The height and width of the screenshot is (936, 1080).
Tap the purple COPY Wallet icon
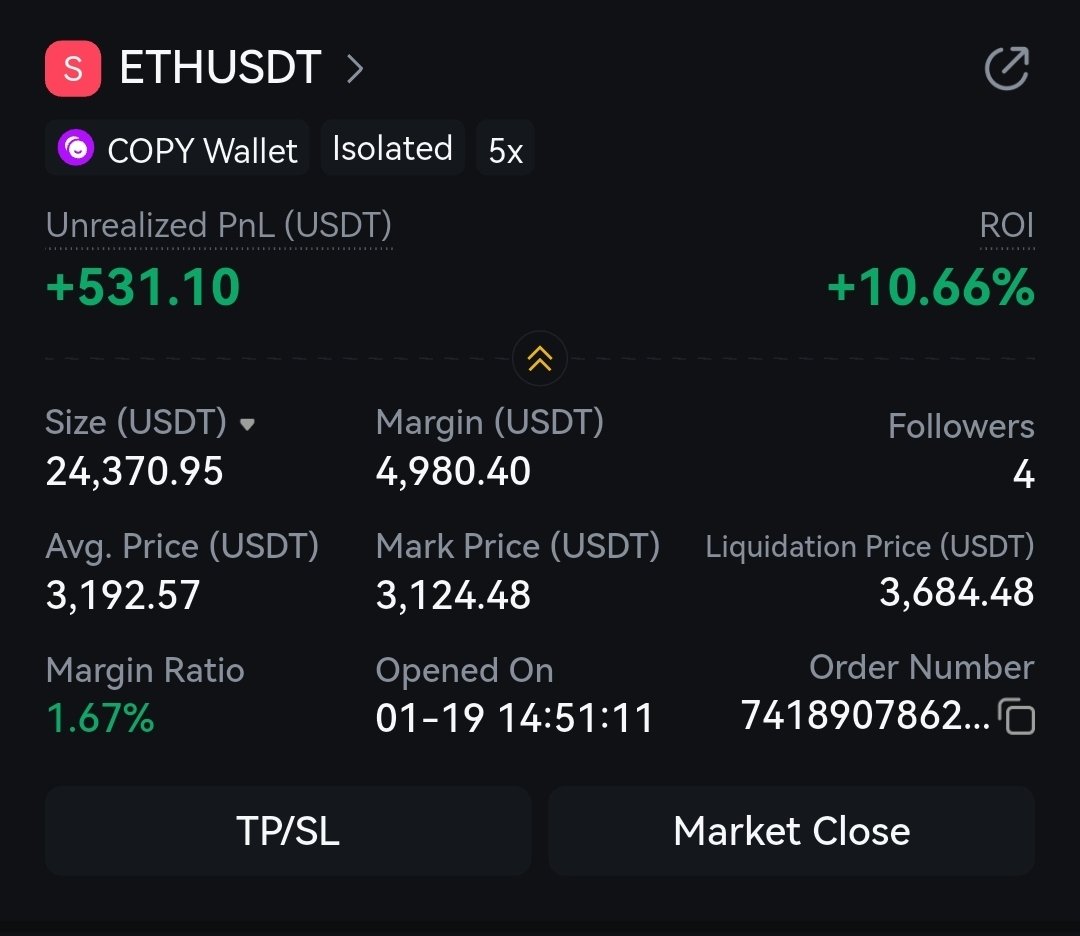point(76,149)
